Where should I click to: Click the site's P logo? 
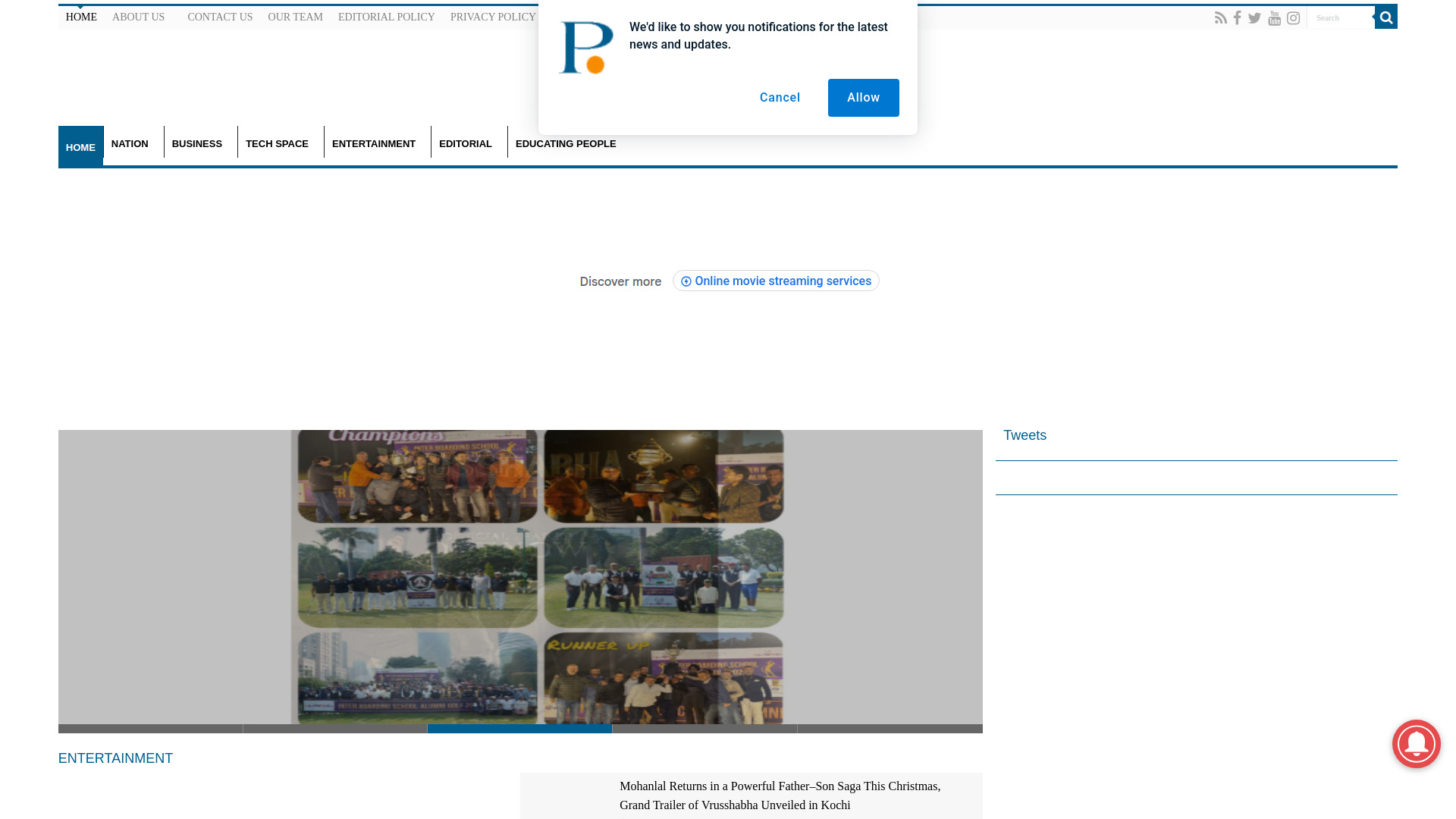585,47
